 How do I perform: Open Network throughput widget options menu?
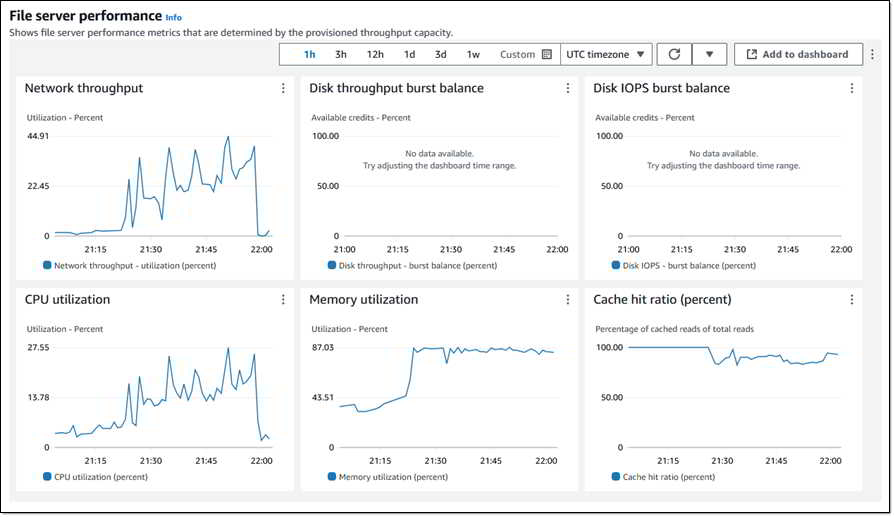[x=283, y=88]
